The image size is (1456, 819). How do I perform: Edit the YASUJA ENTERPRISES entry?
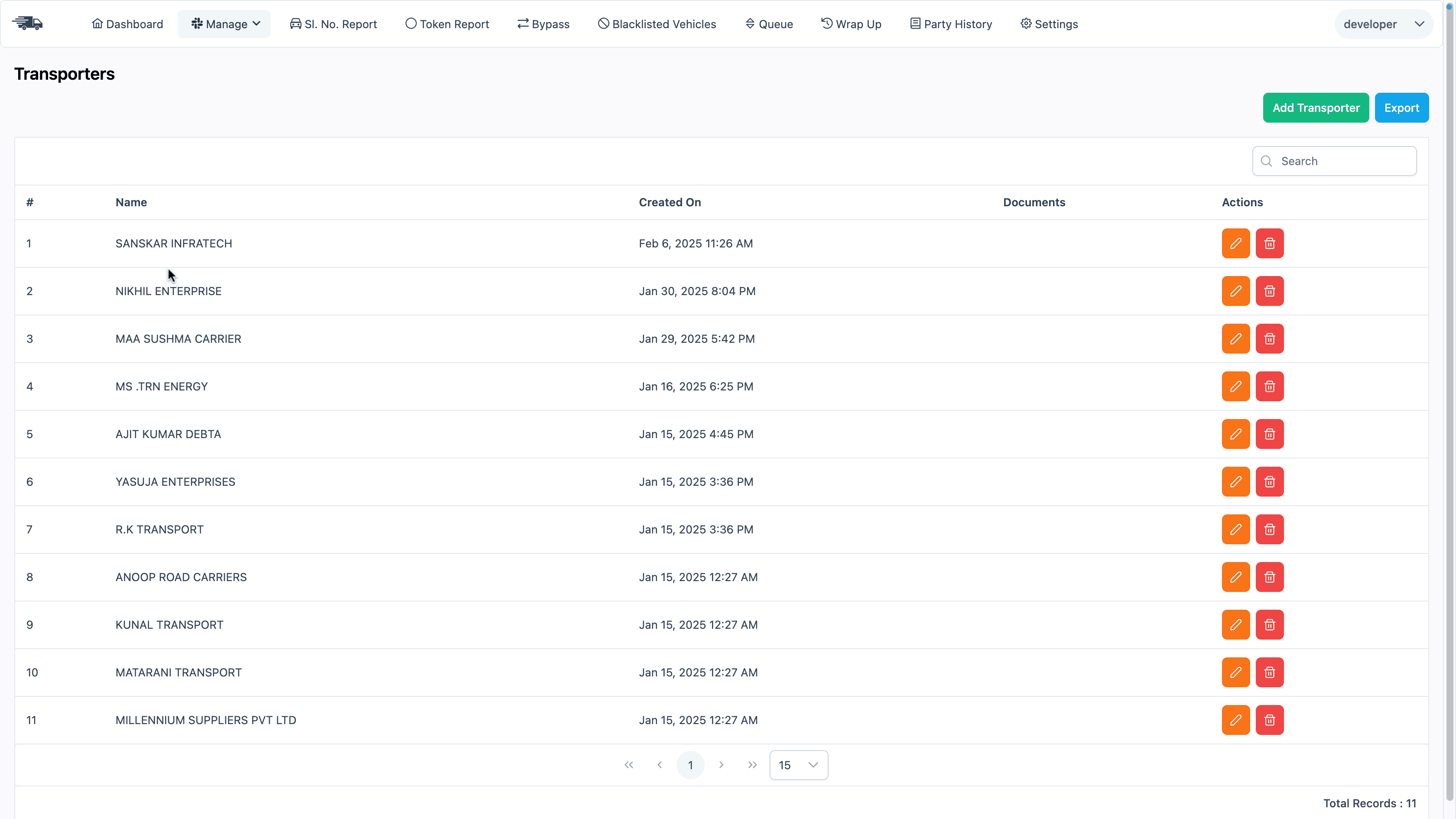point(1235,481)
